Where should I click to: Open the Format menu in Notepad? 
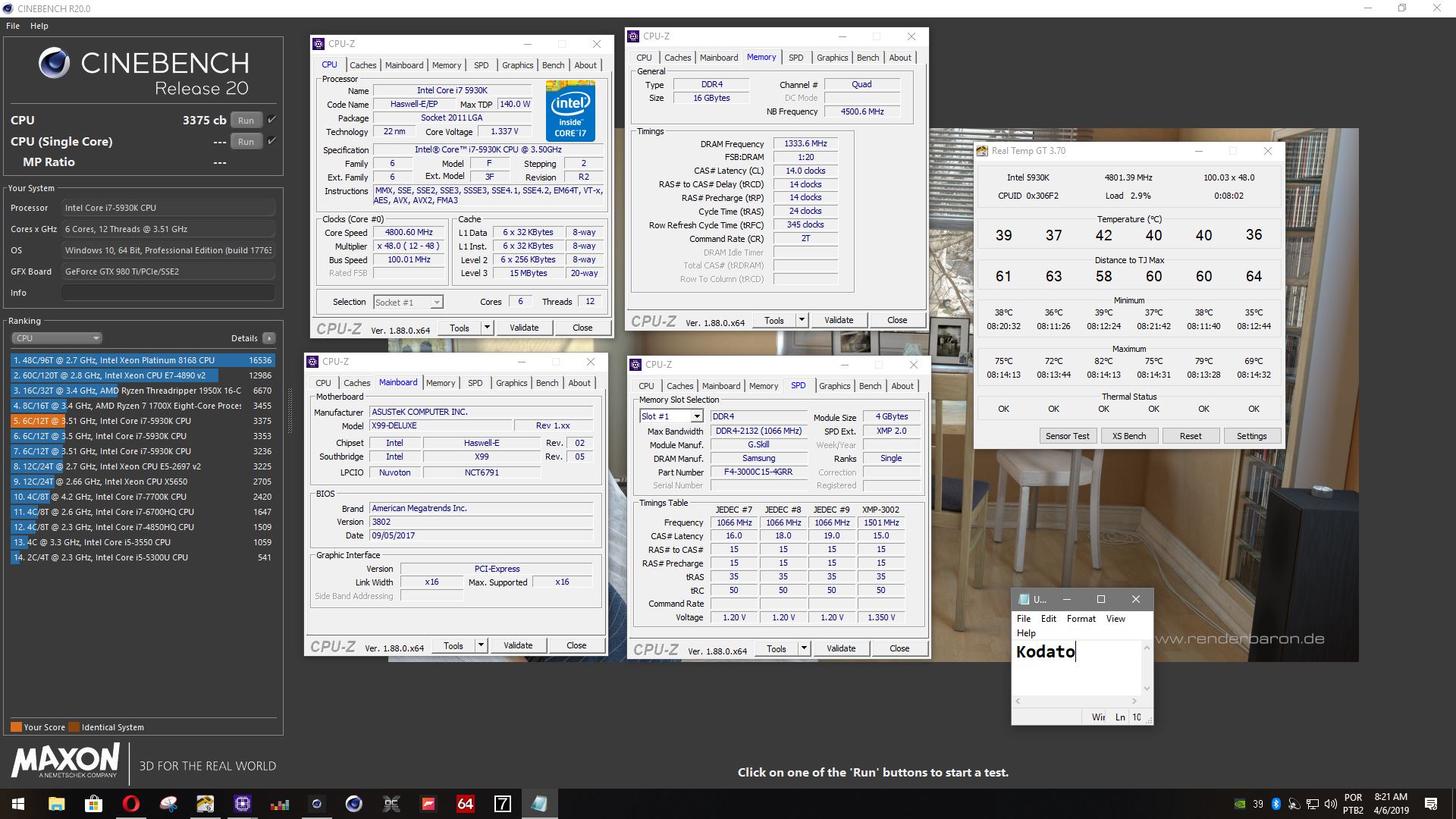1081,619
